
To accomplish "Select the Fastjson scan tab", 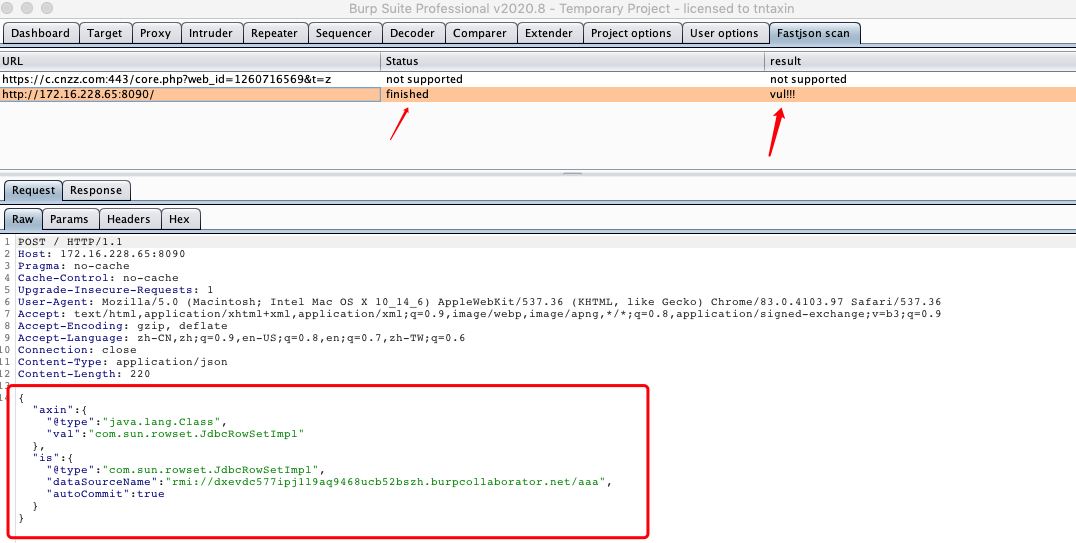I will click(x=813, y=33).
